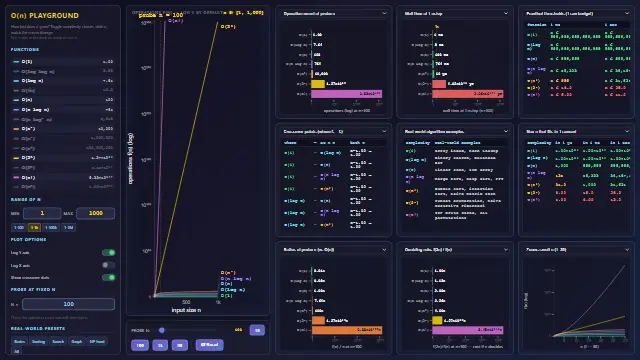
Task: Click the O(n log n) curve label on chart
Action: pyautogui.click(x=236, y=279)
